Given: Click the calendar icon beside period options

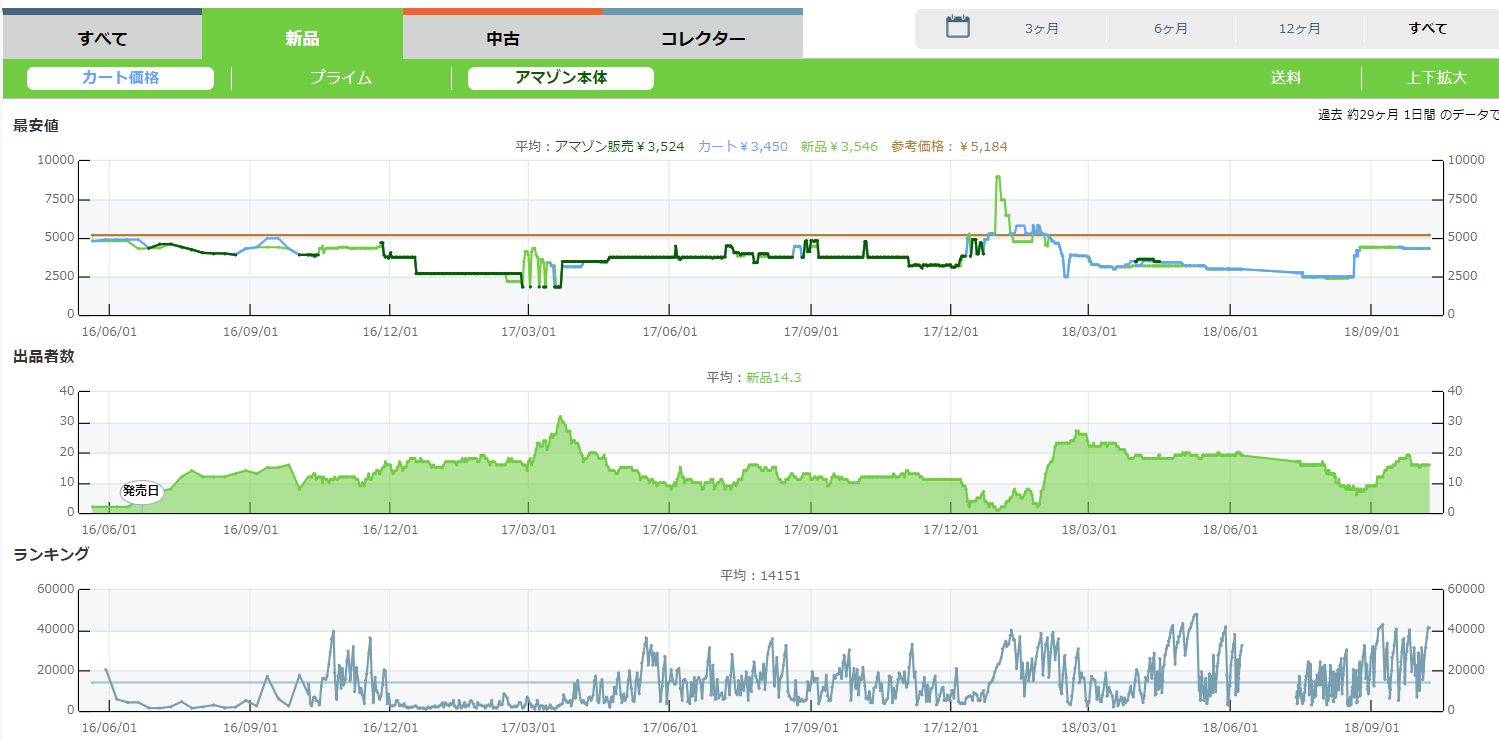Looking at the screenshot, I should (x=958, y=27).
